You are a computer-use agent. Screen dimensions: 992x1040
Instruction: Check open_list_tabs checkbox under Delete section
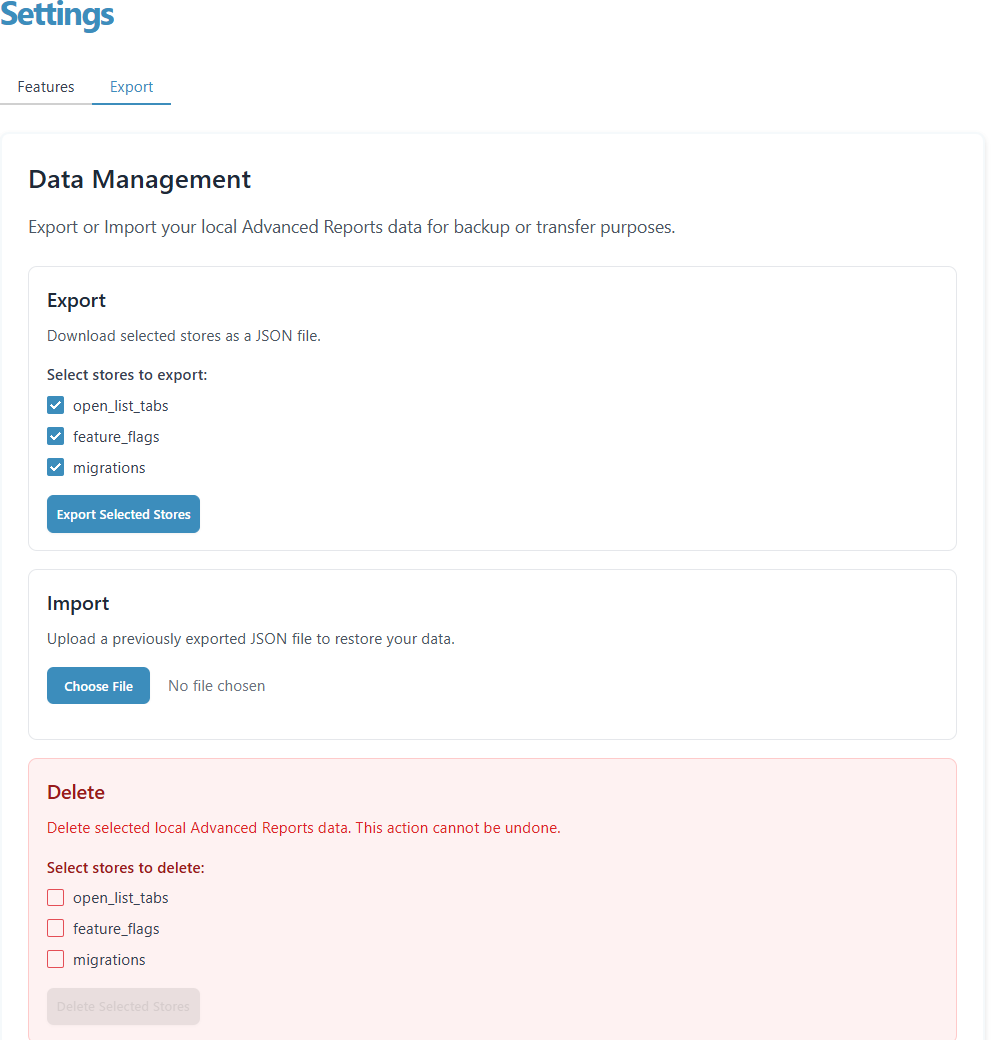point(56,897)
